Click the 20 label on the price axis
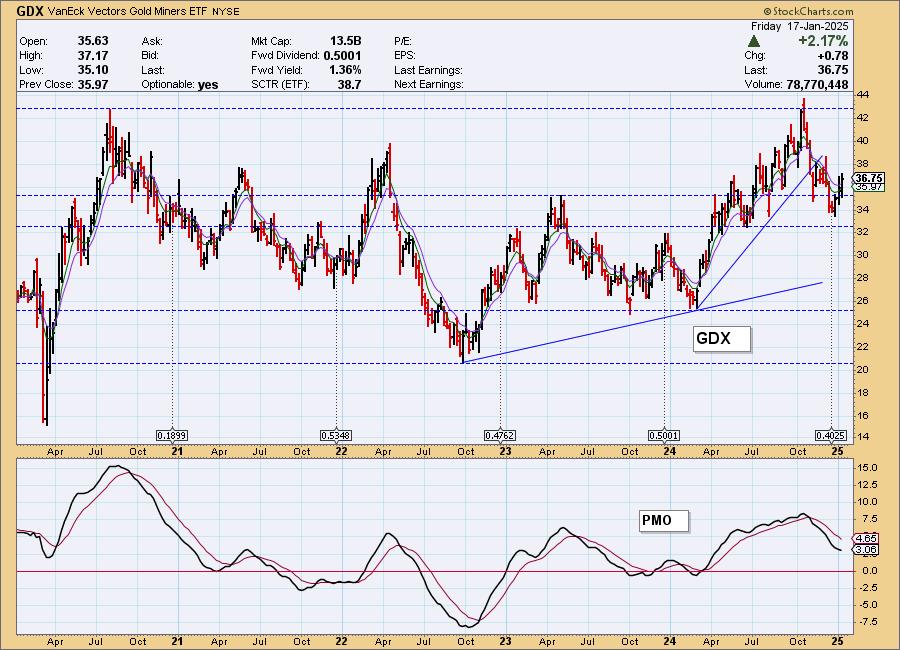Viewport: 900px width, 650px height. point(863,370)
